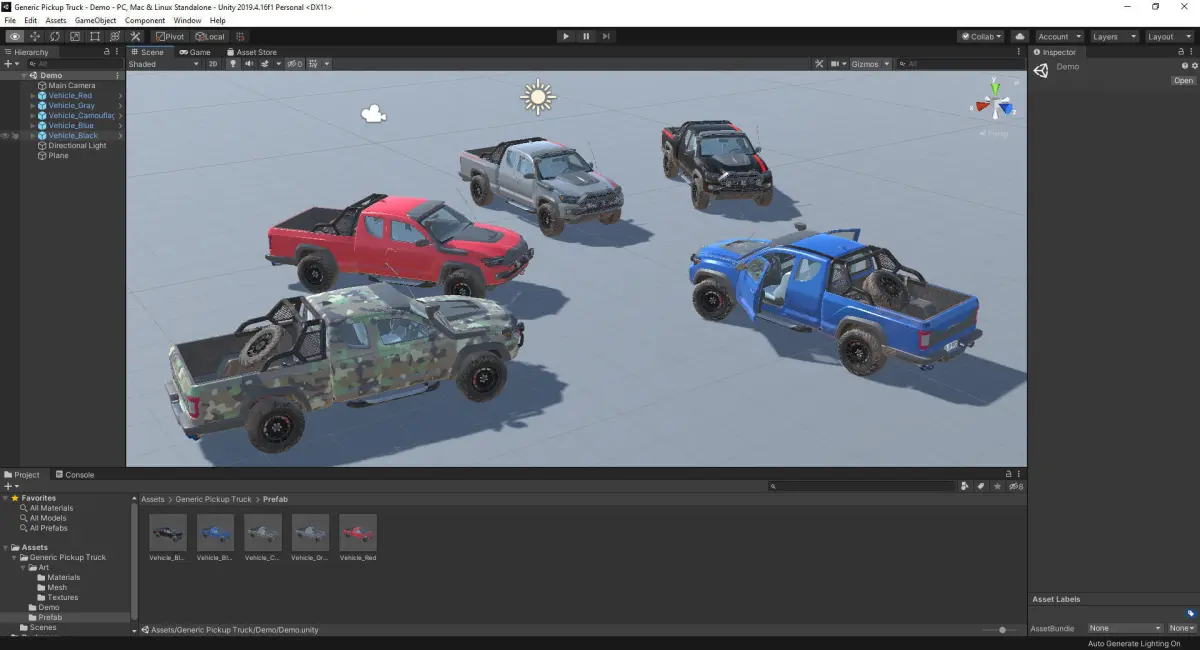Open custom editor tools

(135, 36)
